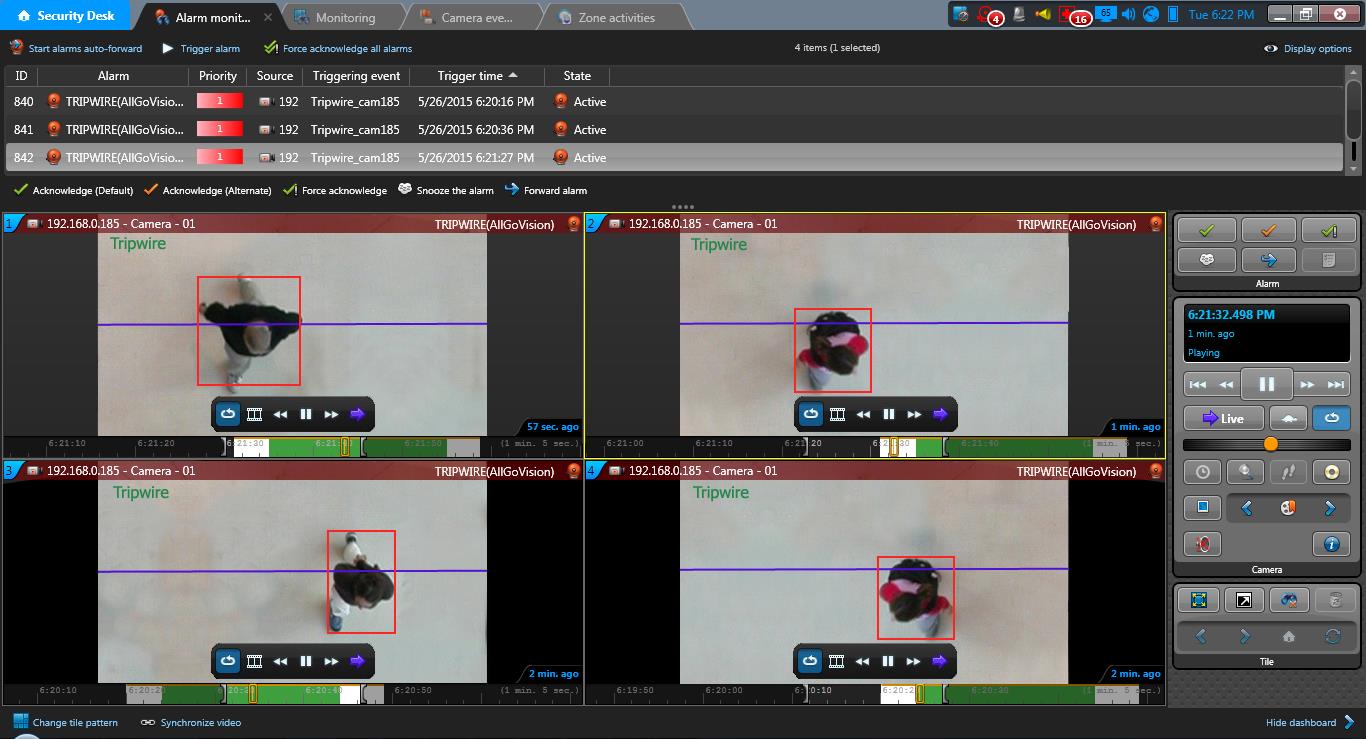Toggle the loop button in tile 1 overlay controls
This screenshot has height=739, width=1366.
228,414
